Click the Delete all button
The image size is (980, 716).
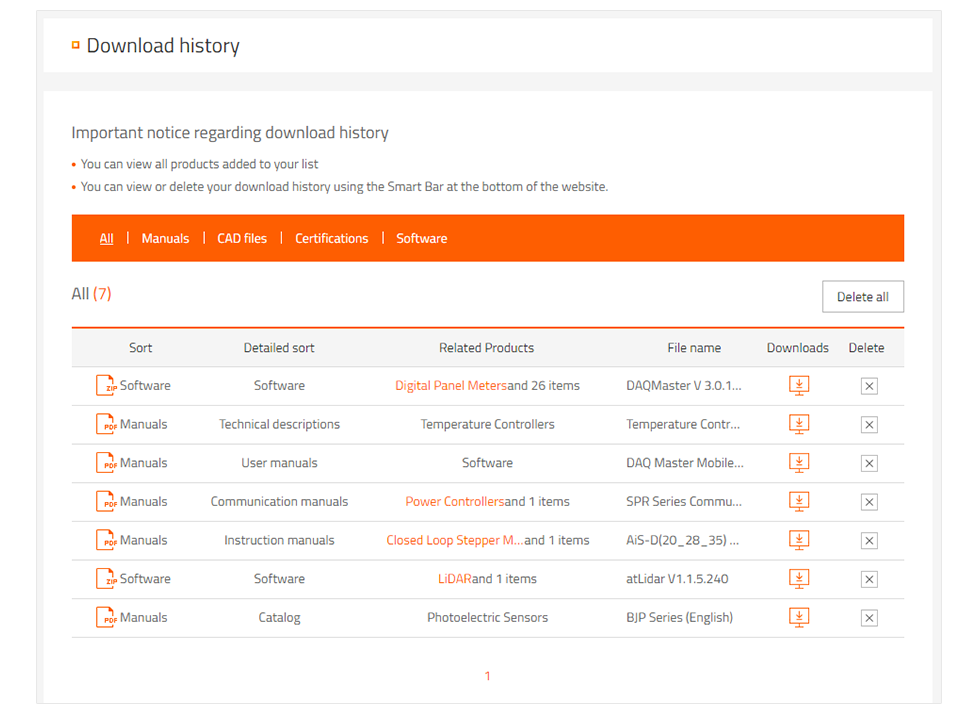[x=862, y=297]
